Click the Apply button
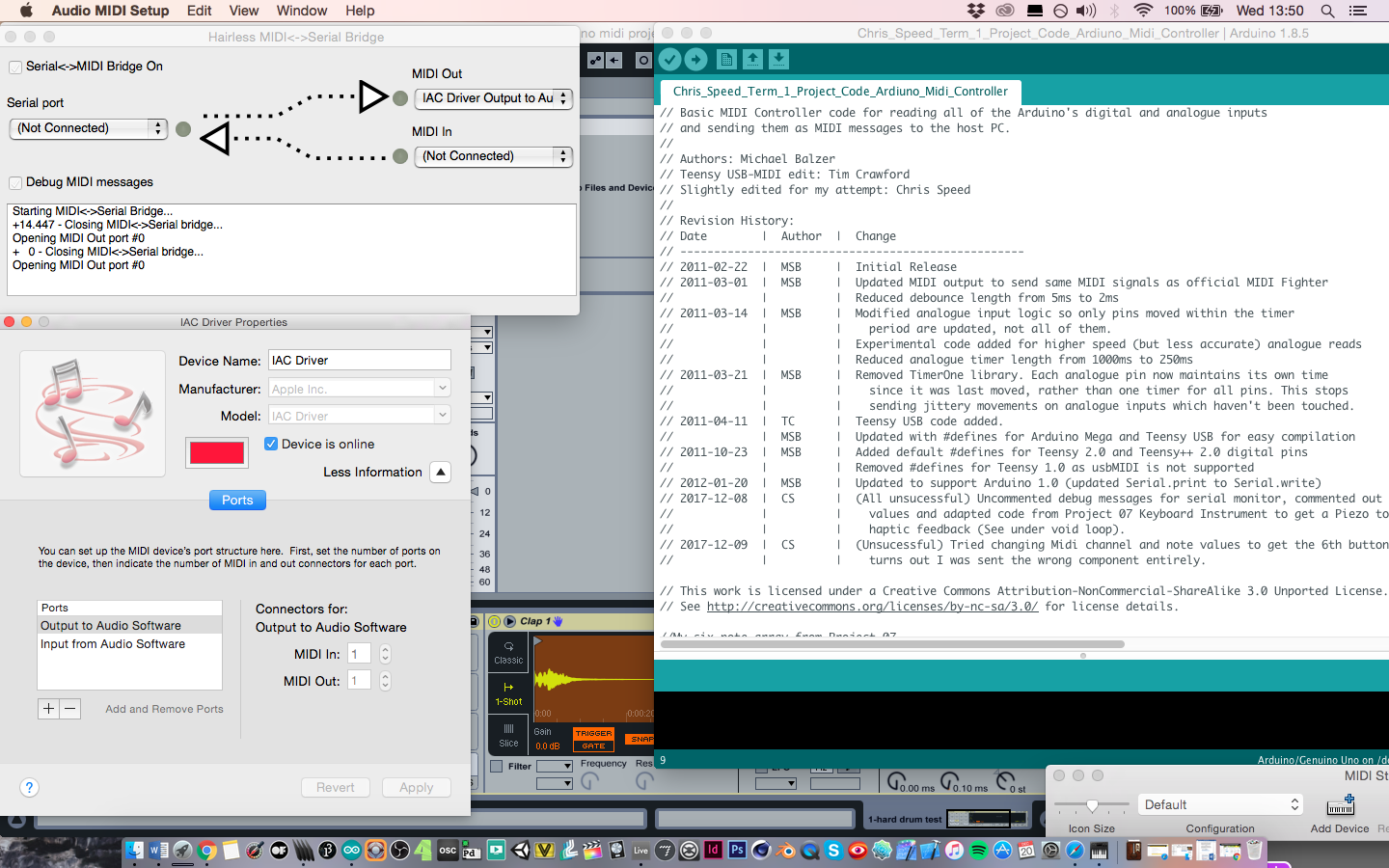The image size is (1389, 868). click(417, 787)
